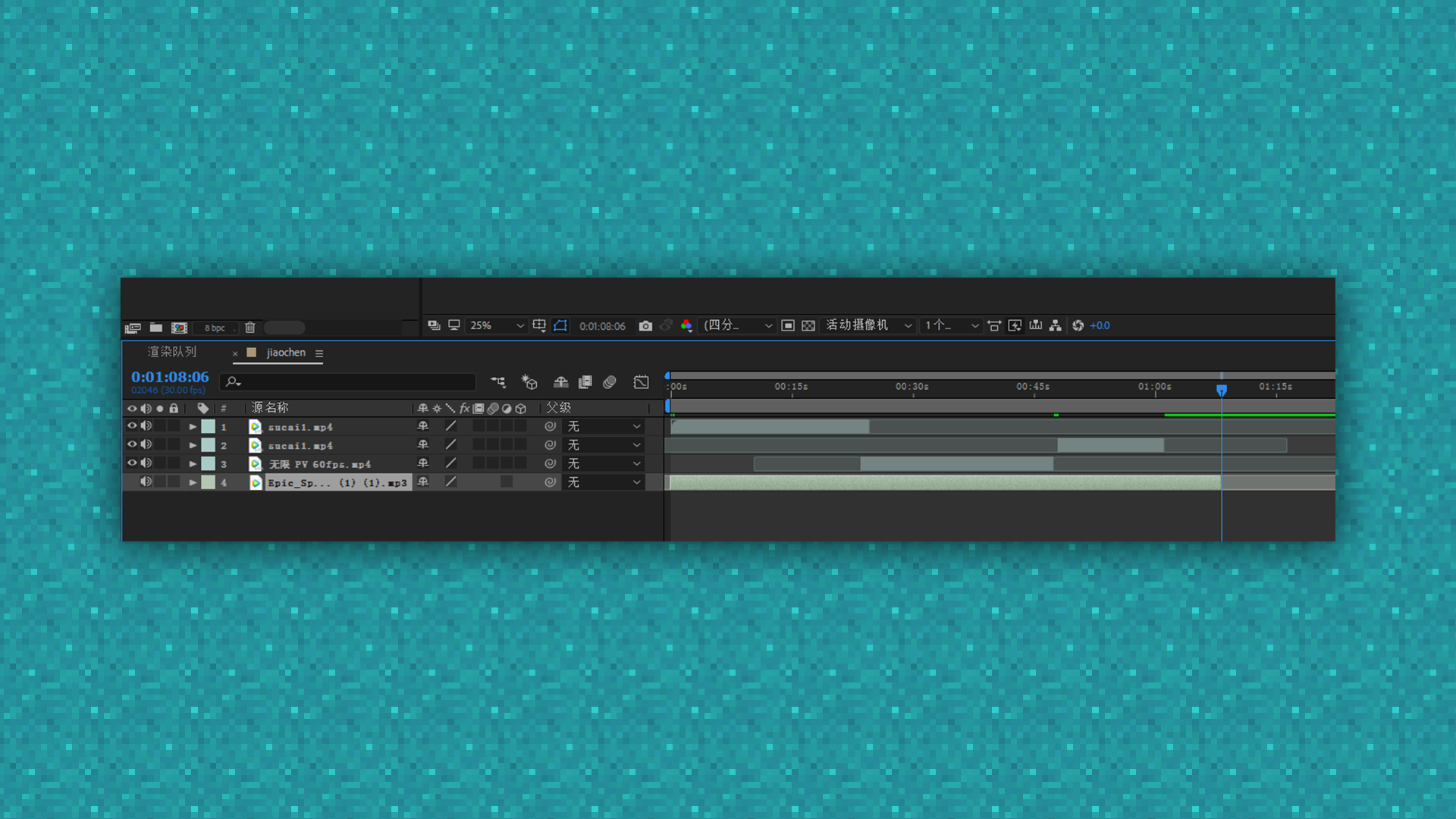This screenshot has width=1456, height=819.
Task: Open parent dropdown for 无限 PV 60fps.mp4
Action: 604,463
